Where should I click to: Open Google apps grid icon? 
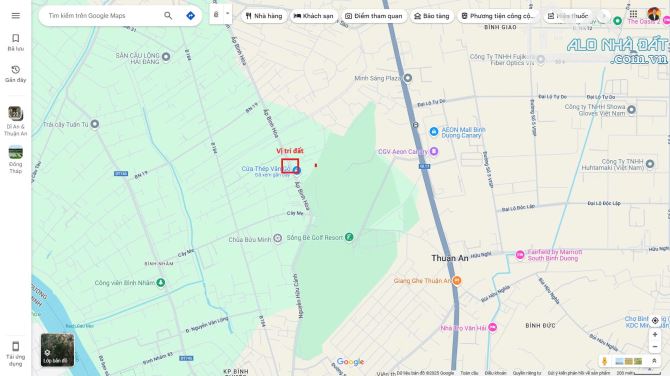[x=633, y=14]
